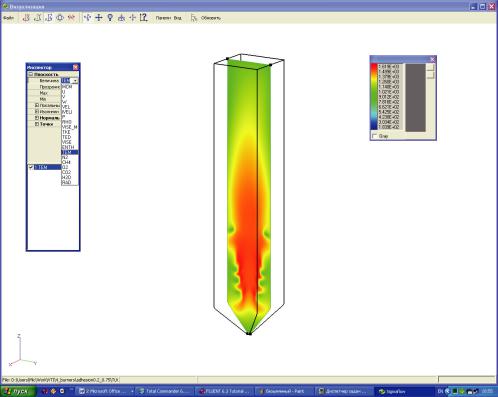The width and height of the screenshot is (498, 397).
Task: Click the red circle-with-line toolbar icon
Action: [60, 17]
